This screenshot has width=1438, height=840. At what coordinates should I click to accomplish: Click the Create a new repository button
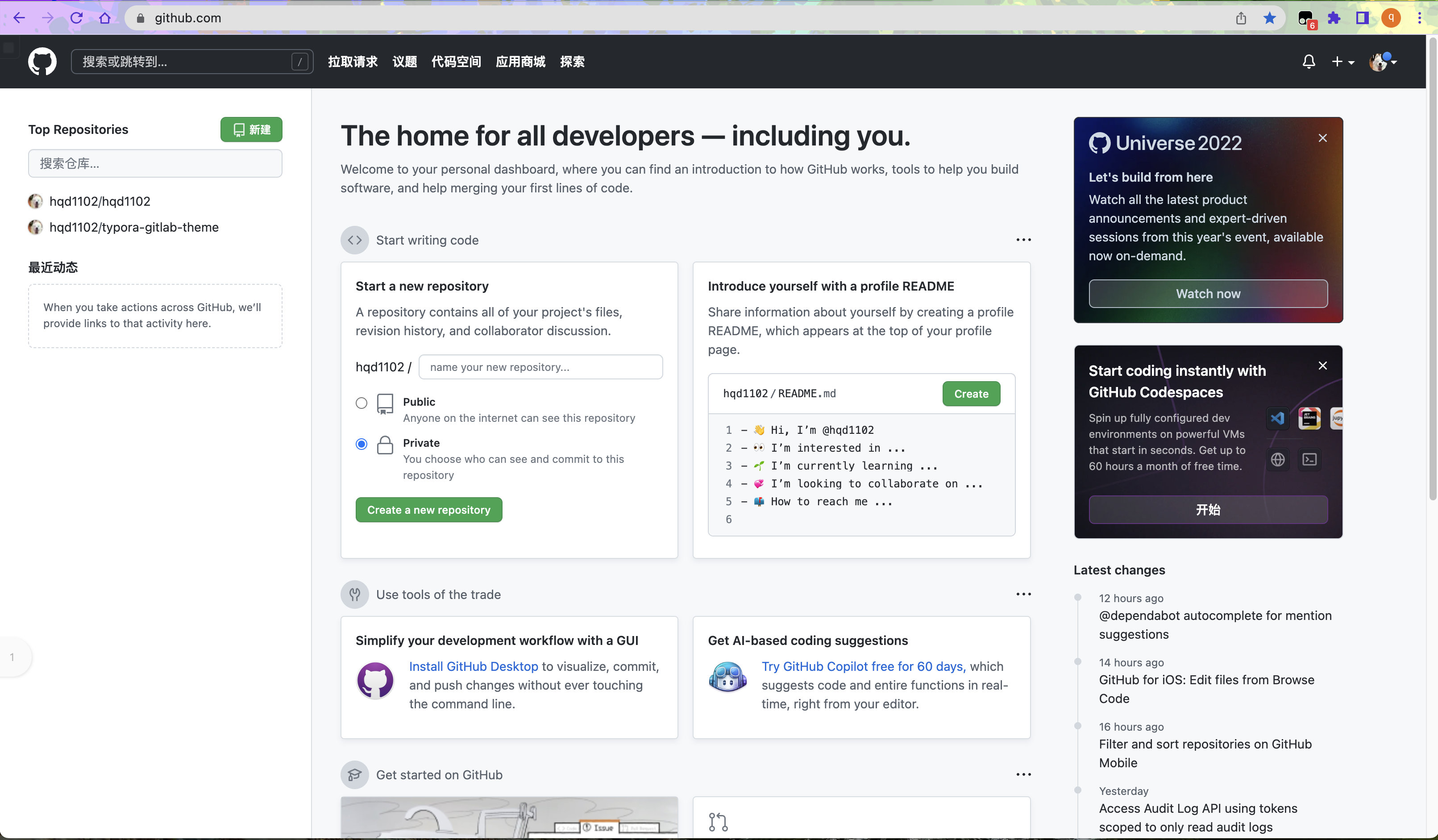coord(428,510)
